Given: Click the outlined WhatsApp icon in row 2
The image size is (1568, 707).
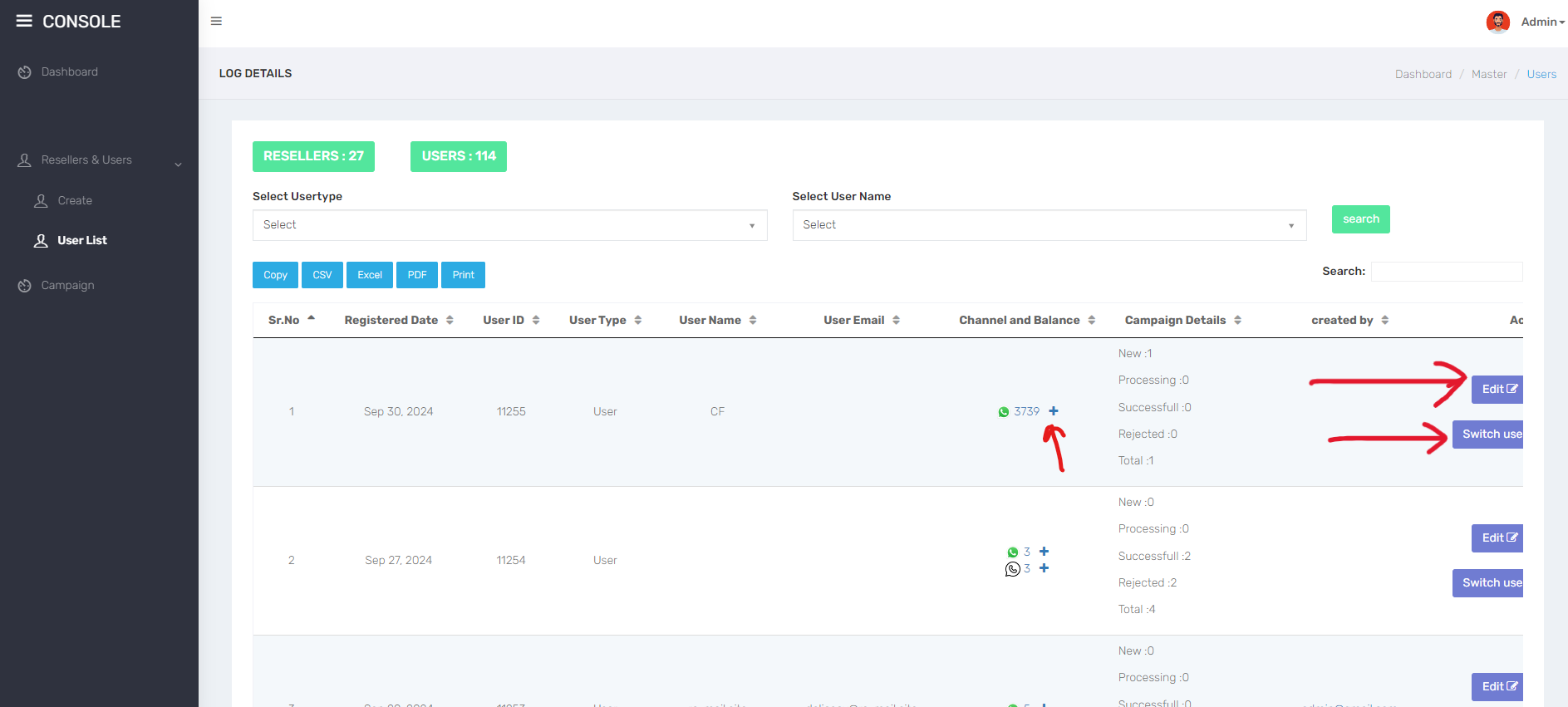Looking at the screenshot, I should pos(1012,569).
